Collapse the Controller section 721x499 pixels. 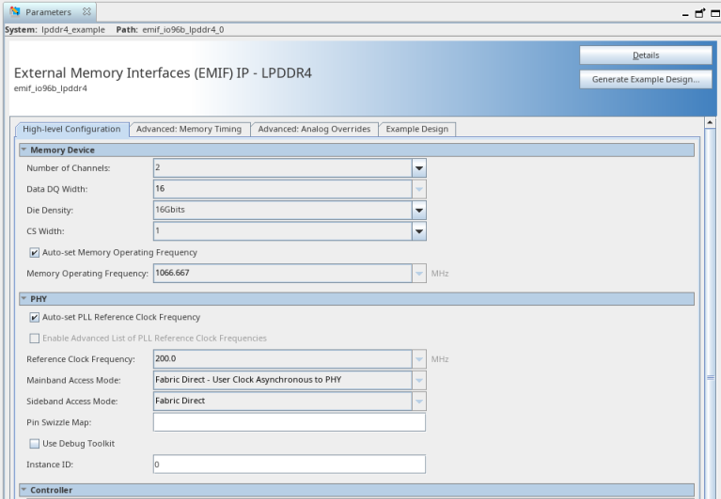tap(24, 490)
